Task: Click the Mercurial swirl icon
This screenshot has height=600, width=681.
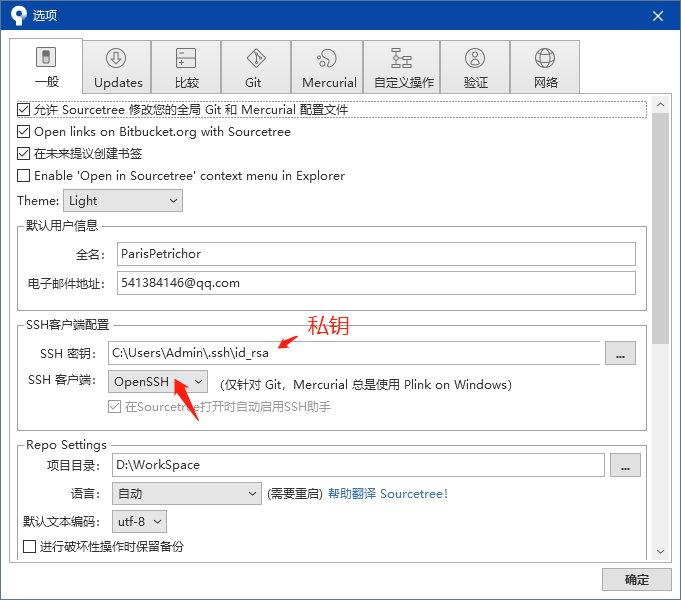Action: point(327,58)
